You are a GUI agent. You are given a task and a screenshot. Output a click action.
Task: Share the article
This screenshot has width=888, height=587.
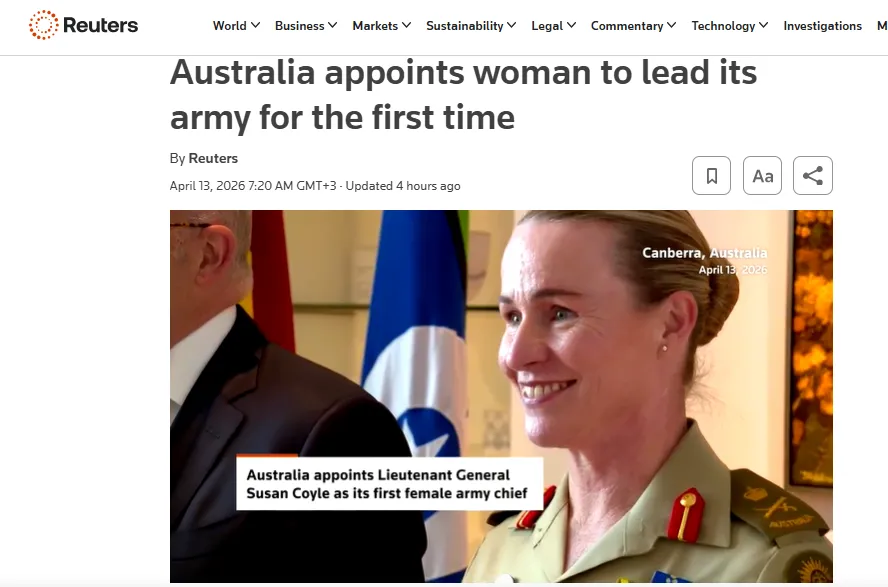pos(813,175)
